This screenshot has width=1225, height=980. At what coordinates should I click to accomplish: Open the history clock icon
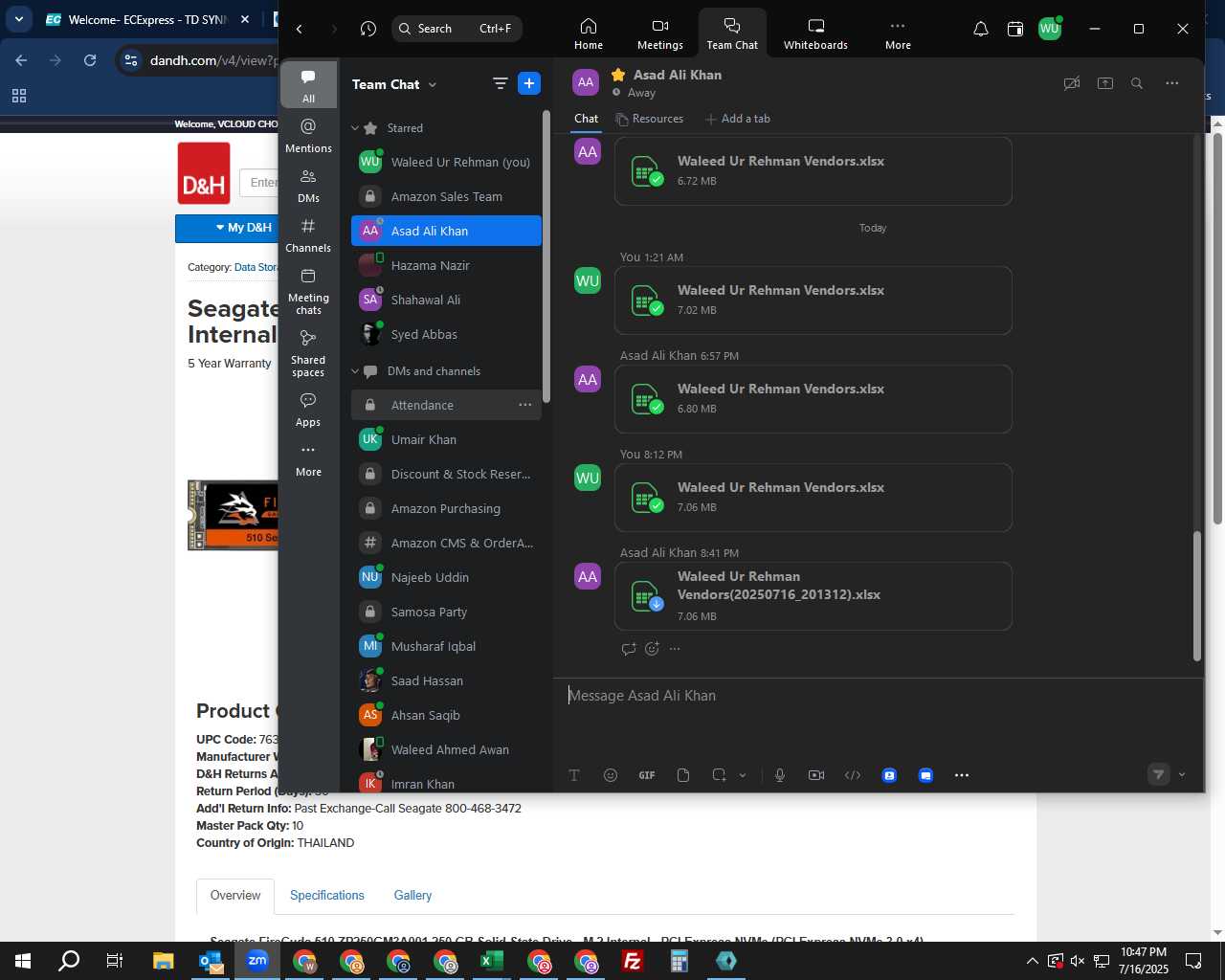tap(368, 29)
